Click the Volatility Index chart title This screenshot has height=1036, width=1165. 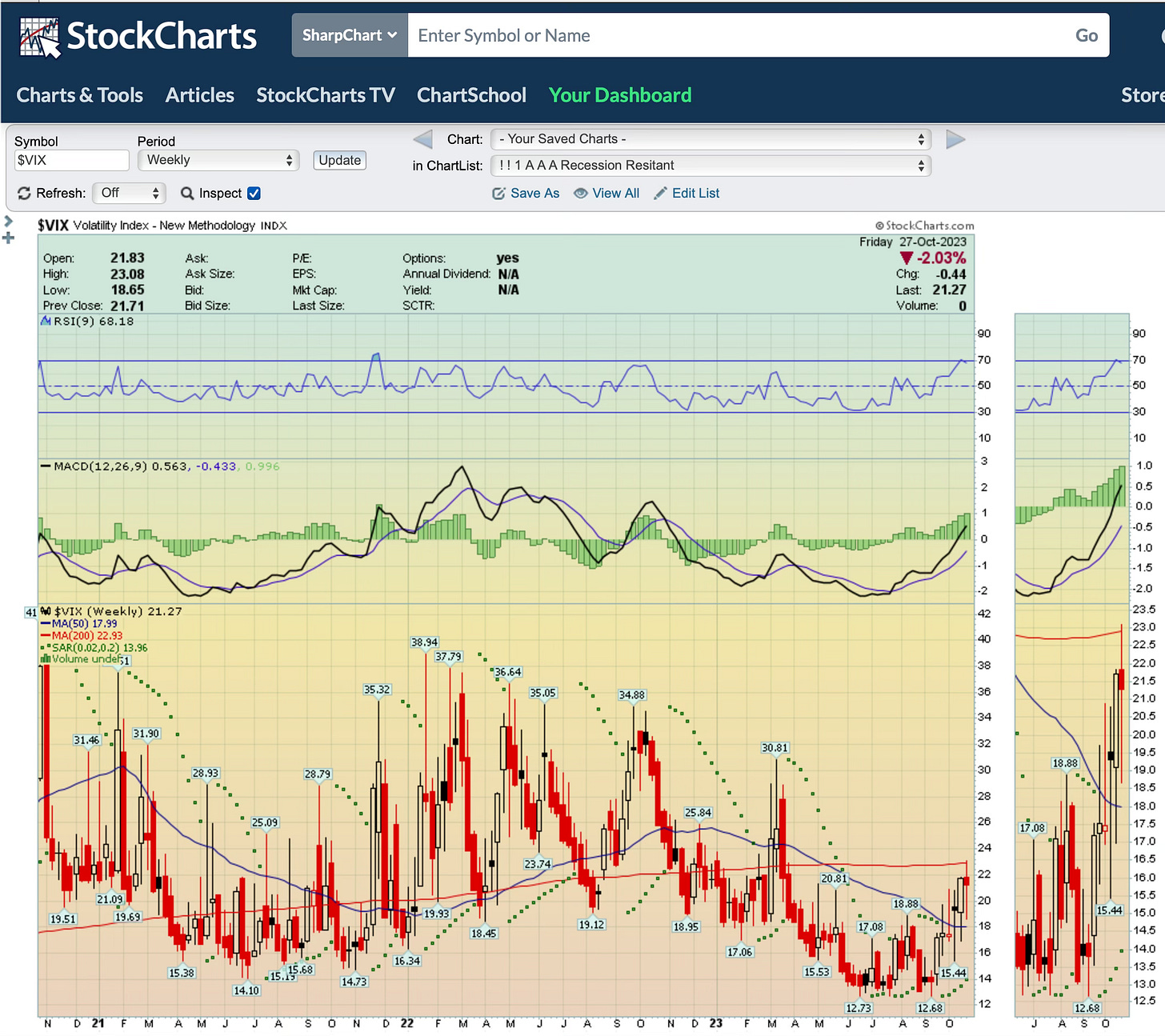(x=164, y=226)
